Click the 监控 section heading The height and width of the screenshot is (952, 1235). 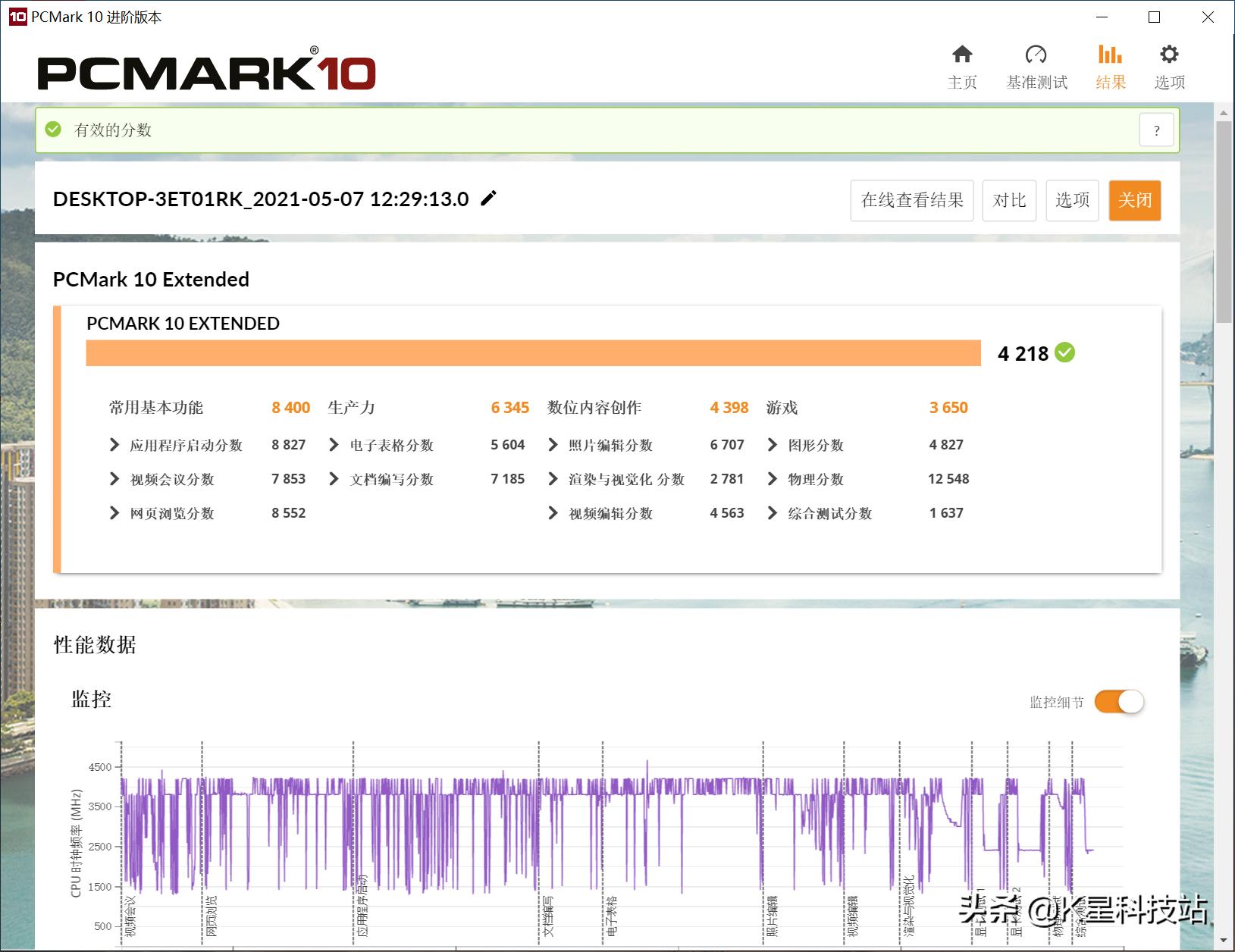point(92,699)
